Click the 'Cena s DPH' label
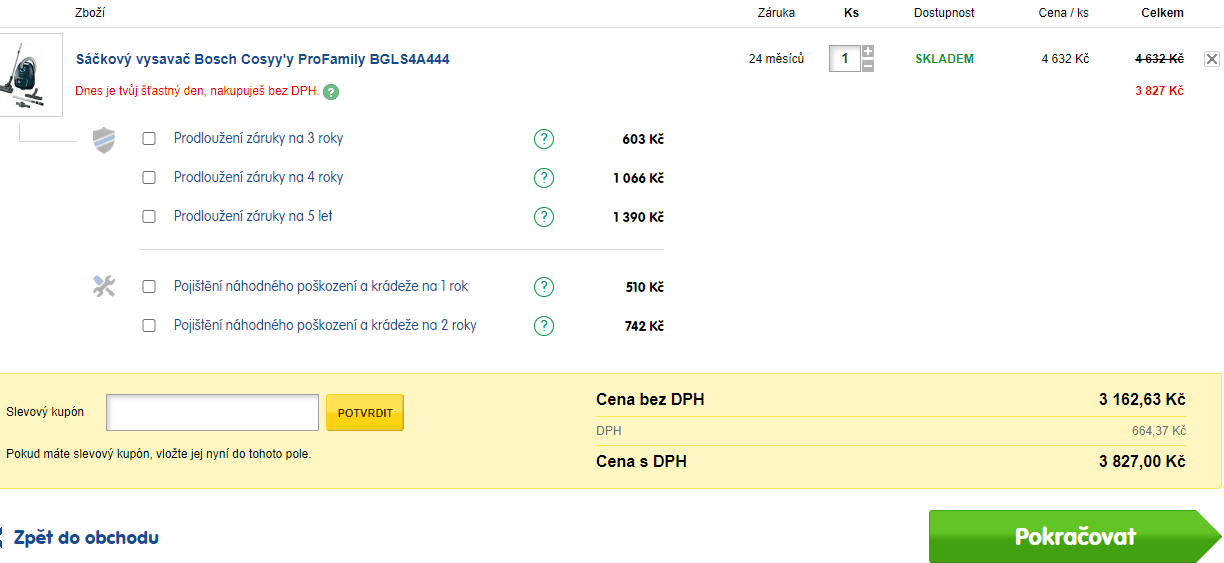 pyautogui.click(x=641, y=462)
